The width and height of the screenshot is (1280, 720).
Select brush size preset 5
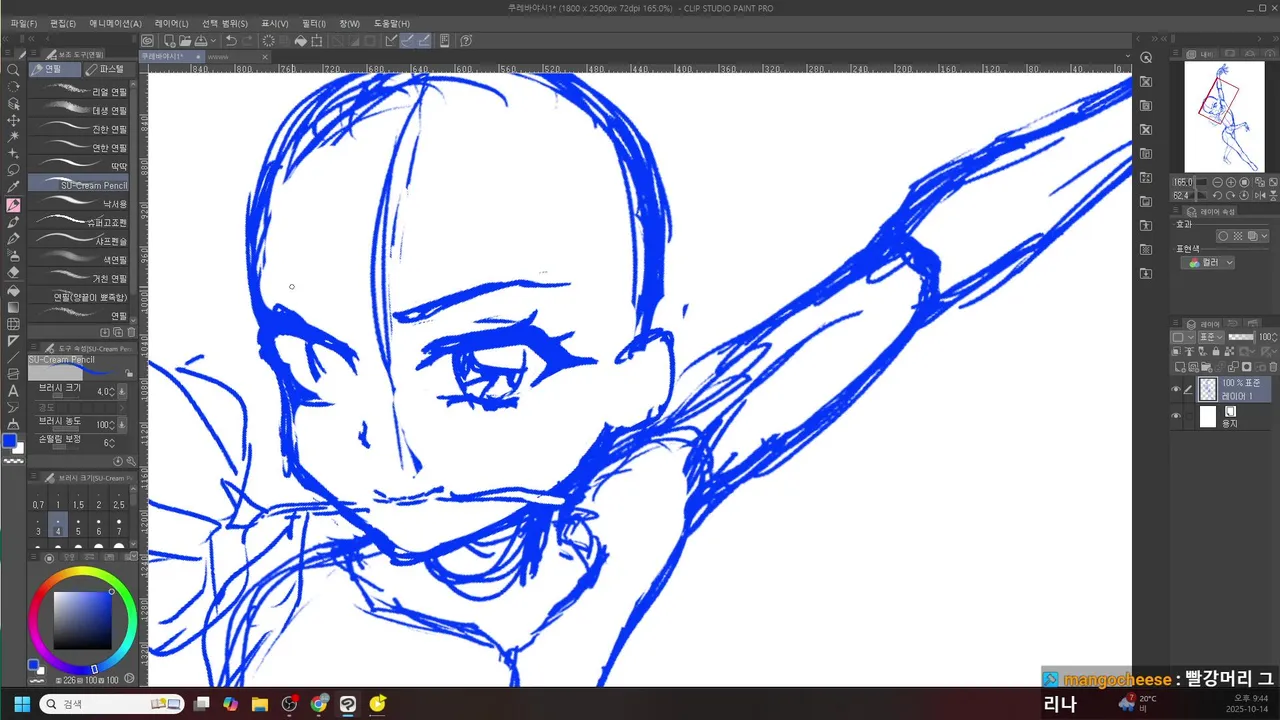coord(78,526)
